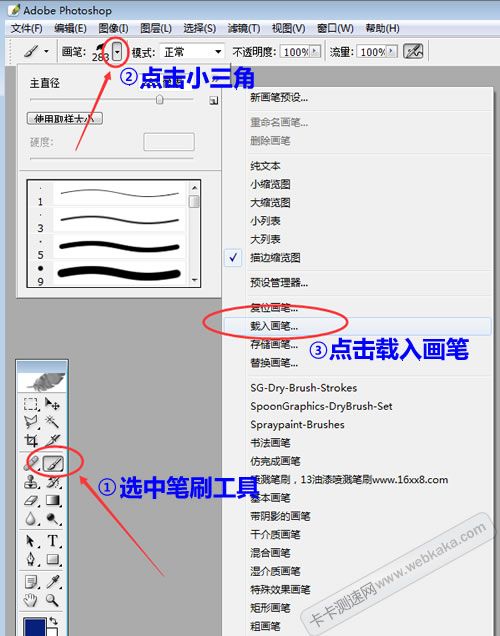Choose 复位画笔... menu entry
Screen dimensions: 500x636
point(274,307)
